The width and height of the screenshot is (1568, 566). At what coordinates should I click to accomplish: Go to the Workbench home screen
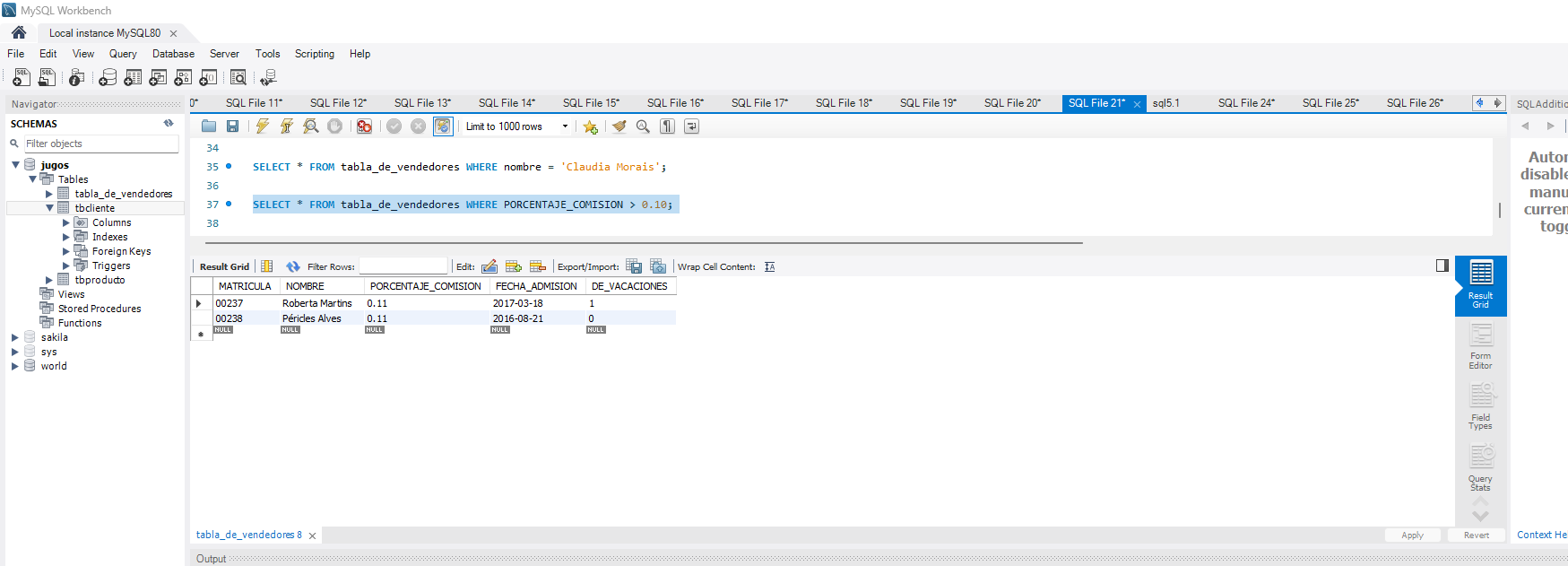click(19, 32)
